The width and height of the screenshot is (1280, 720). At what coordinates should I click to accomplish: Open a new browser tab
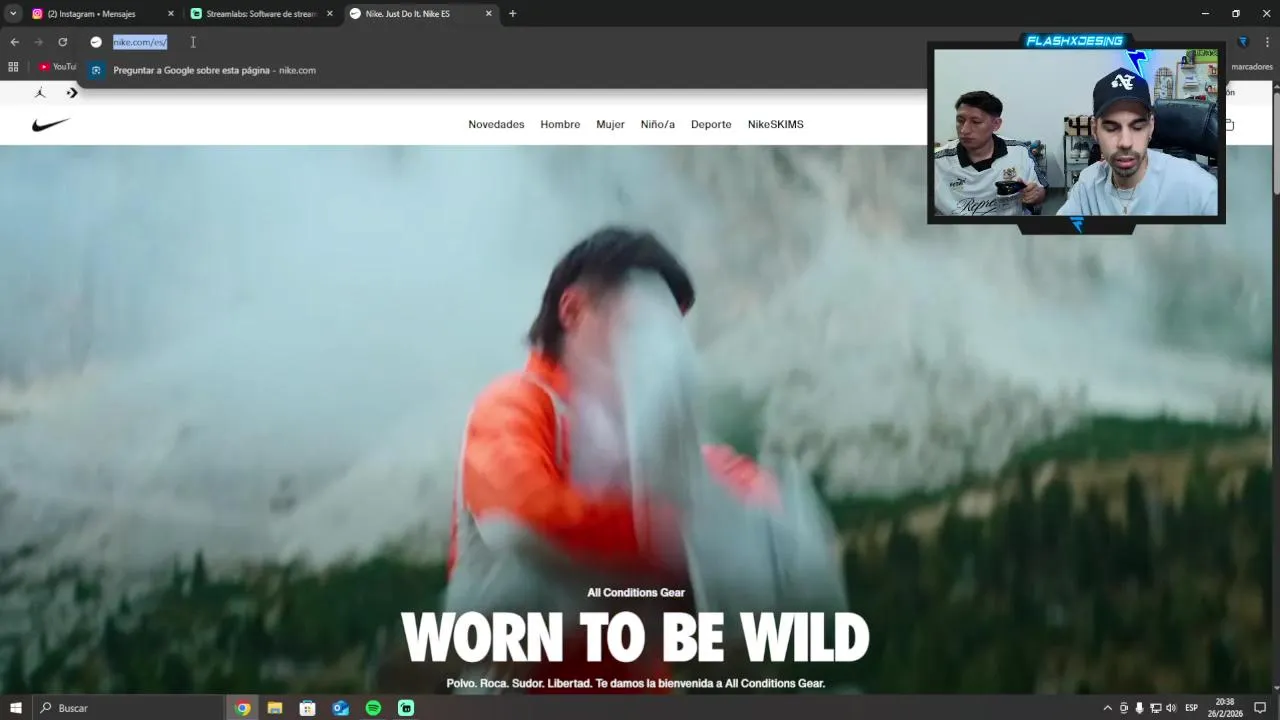click(513, 14)
